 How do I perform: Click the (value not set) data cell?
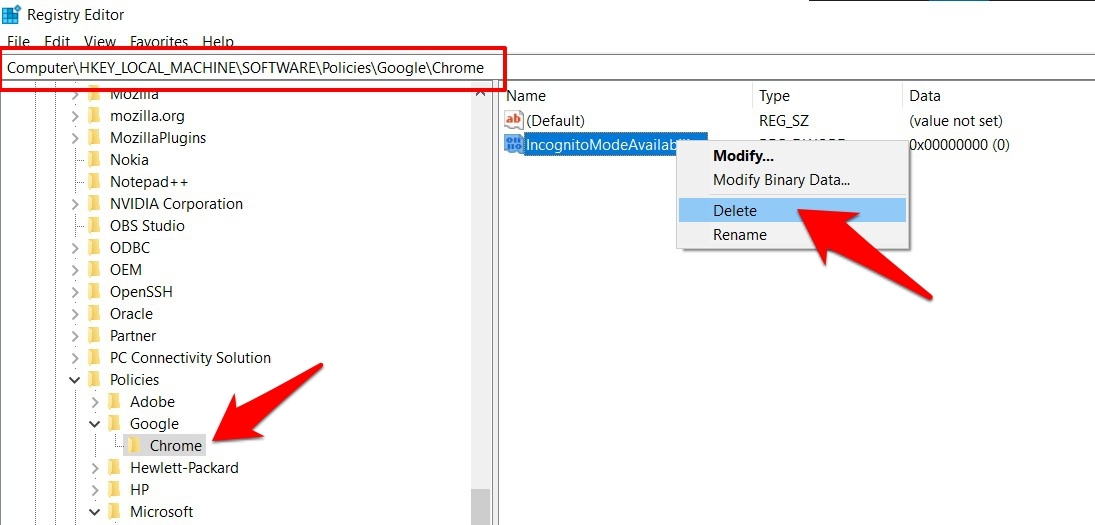pyautogui.click(x=955, y=121)
